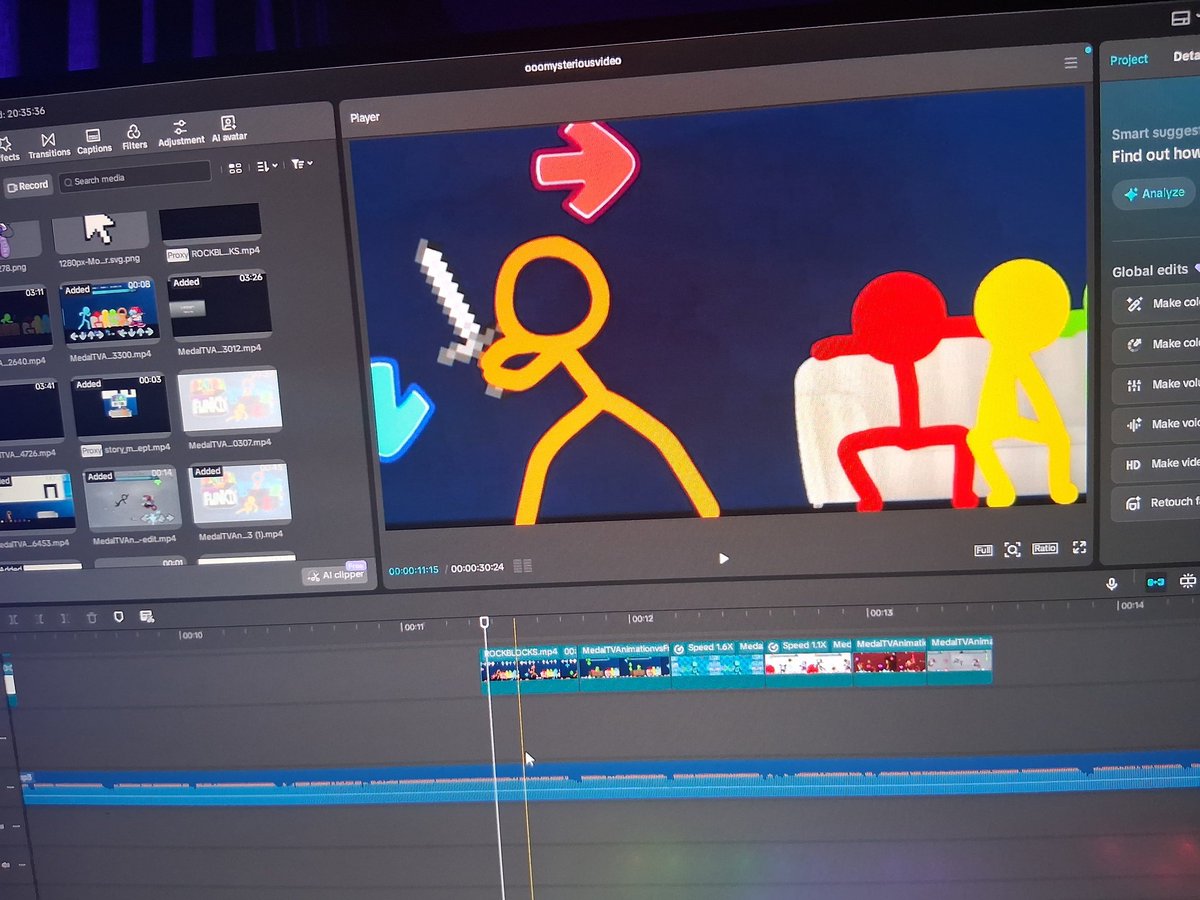Click the current timecode 00:00:11:15
This screenshot has height=900, width=1200.
414,570
